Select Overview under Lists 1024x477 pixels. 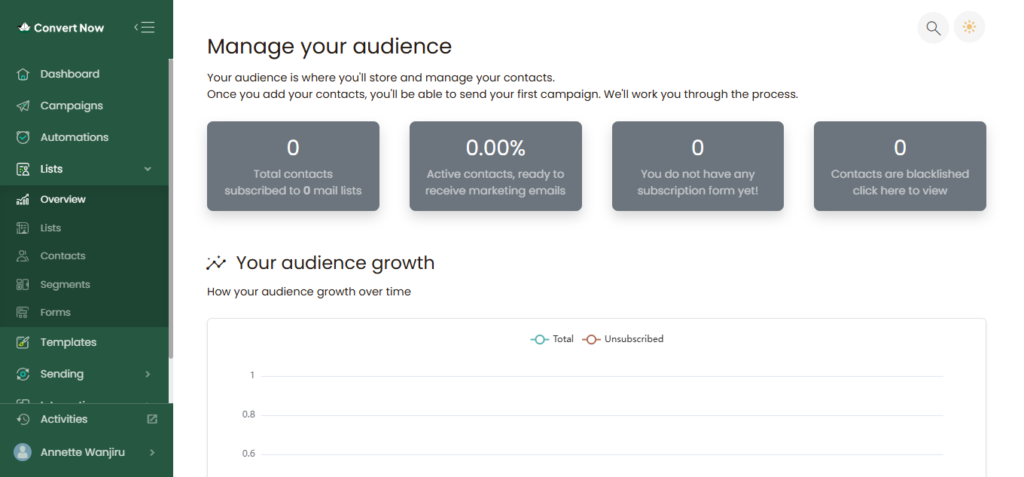click(x=63, y=199)
